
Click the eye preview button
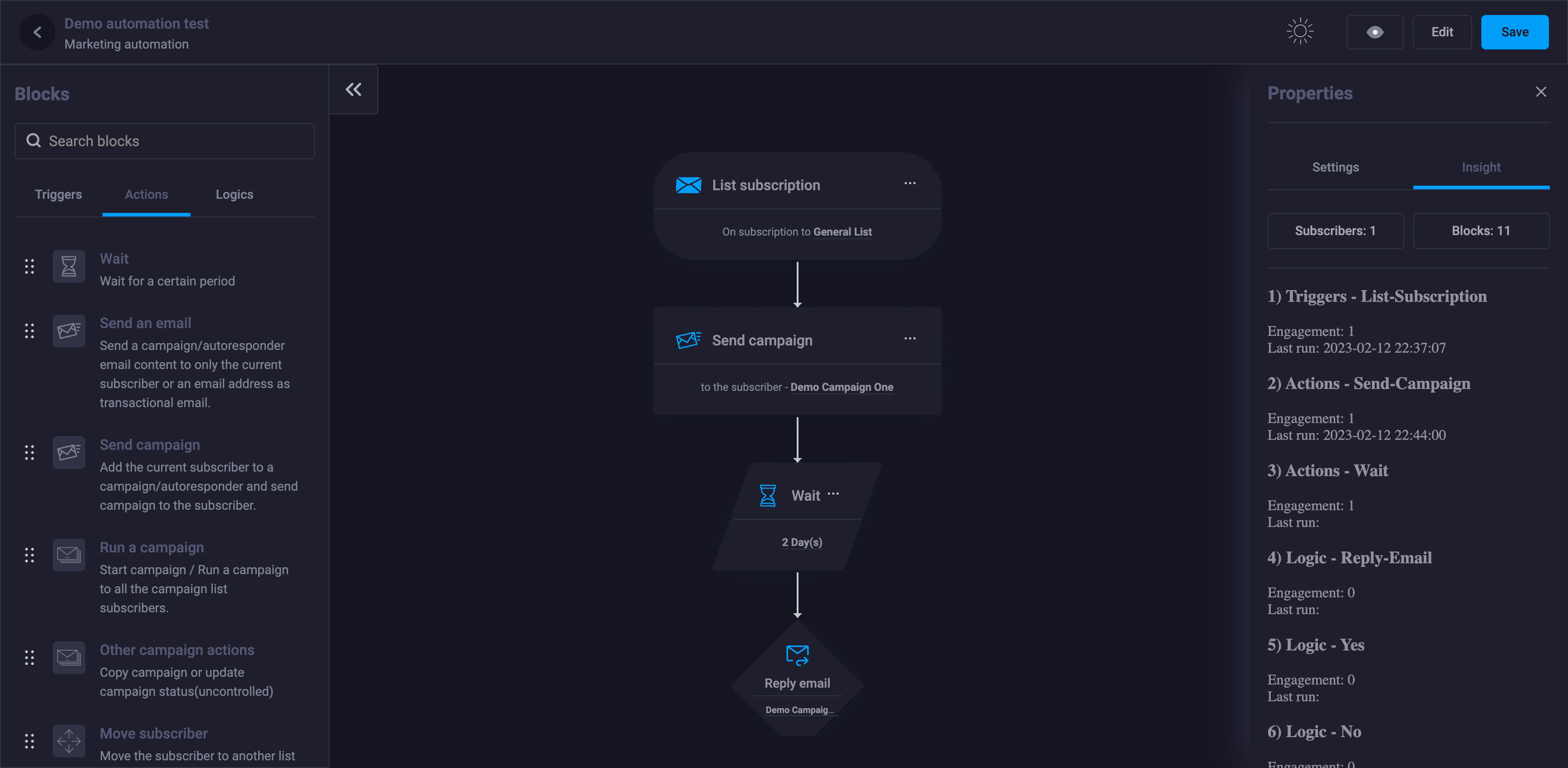(x=1374, y=32)
